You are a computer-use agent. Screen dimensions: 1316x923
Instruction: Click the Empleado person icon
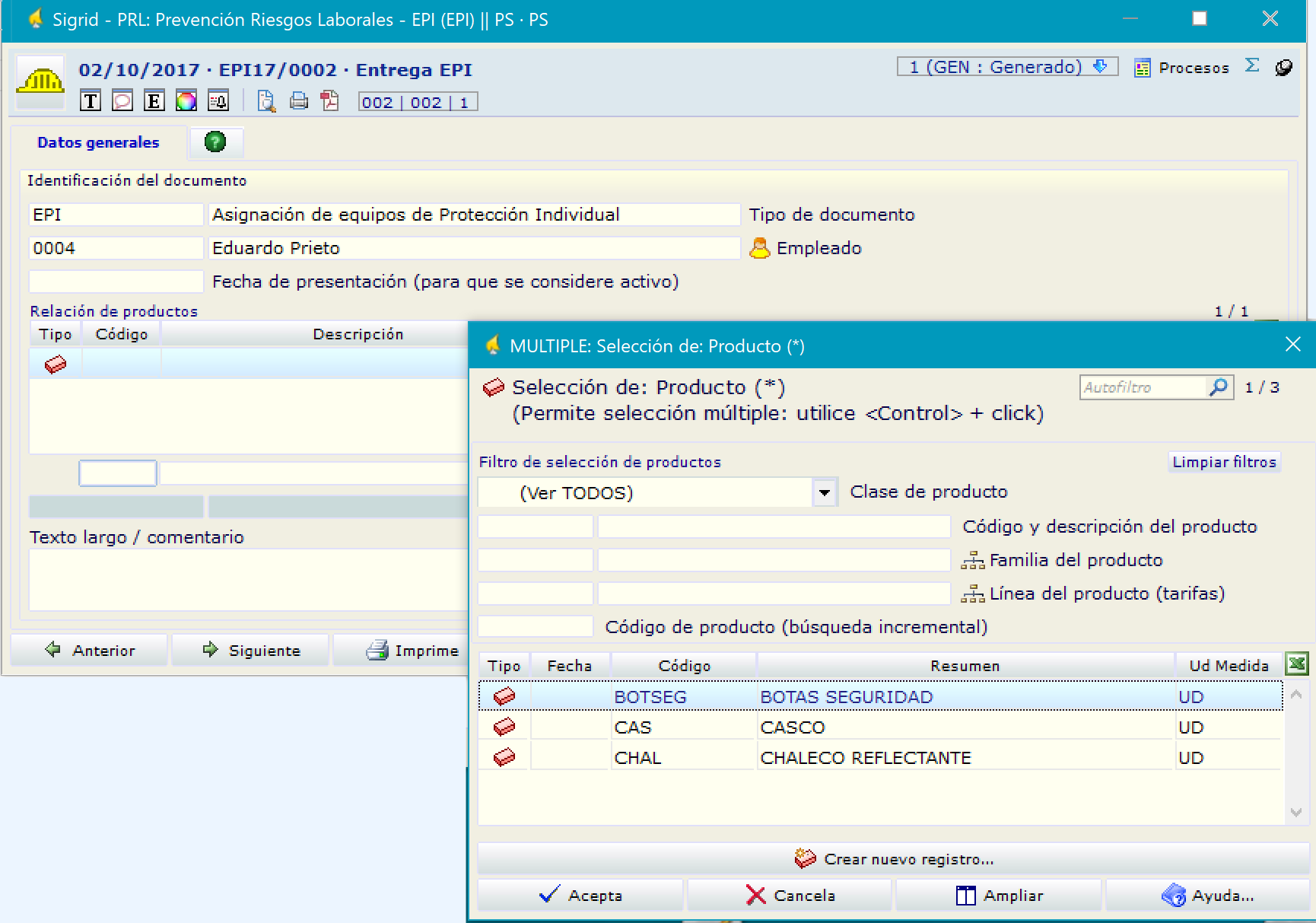[759, 248]
